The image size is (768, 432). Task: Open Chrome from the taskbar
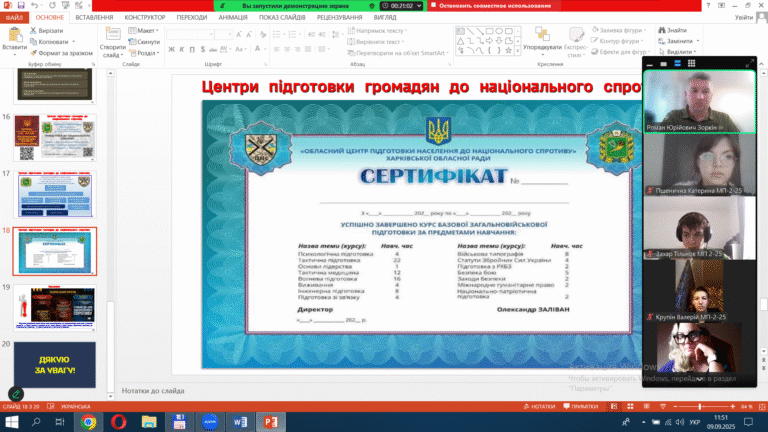coord(88,422)
